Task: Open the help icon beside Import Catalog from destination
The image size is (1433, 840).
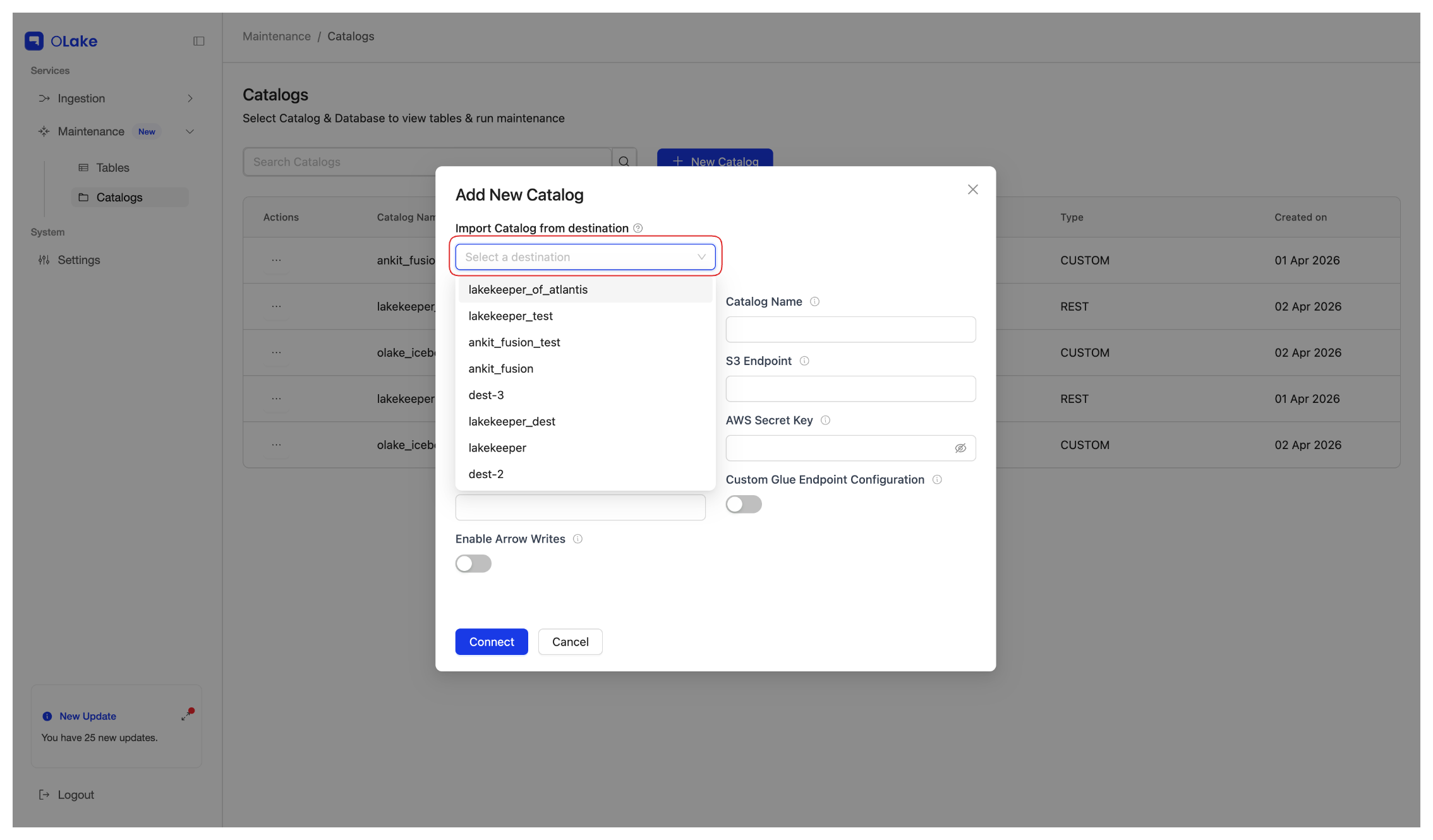Action: click(638, 228)
